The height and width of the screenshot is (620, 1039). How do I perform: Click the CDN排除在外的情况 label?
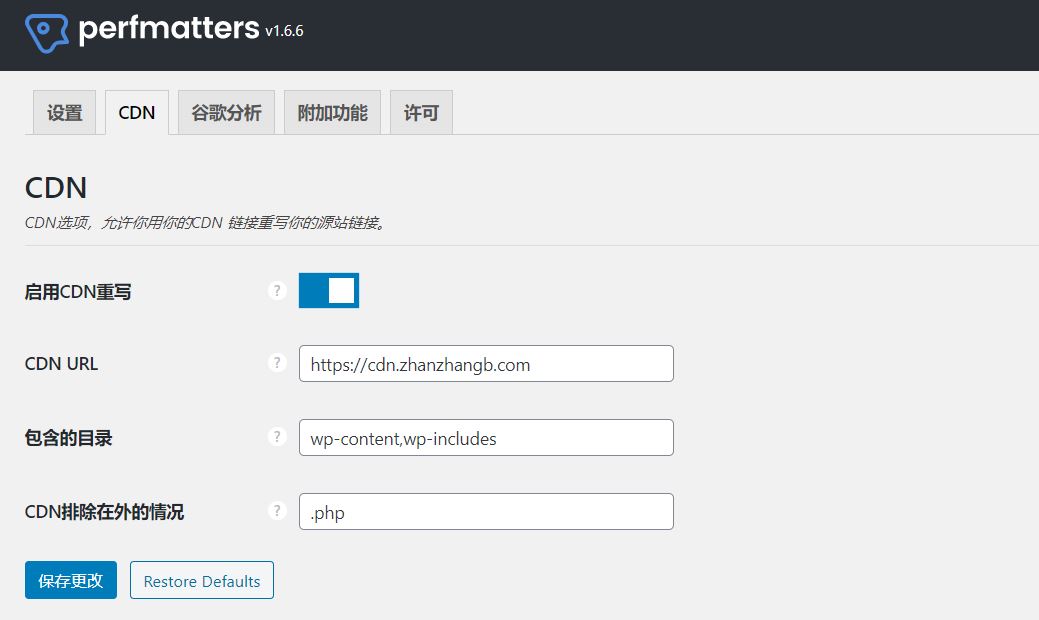104,512
